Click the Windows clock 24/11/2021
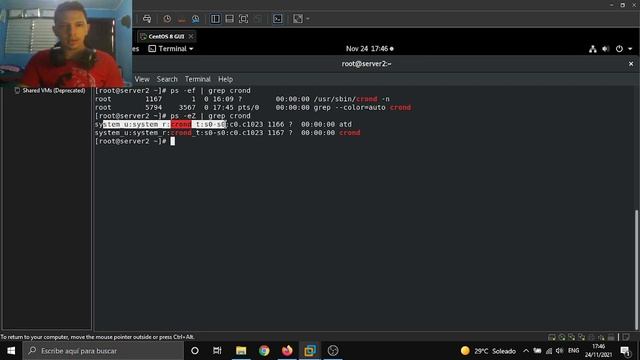The height and width of the screenshot is (360, 640). [598, 351]
